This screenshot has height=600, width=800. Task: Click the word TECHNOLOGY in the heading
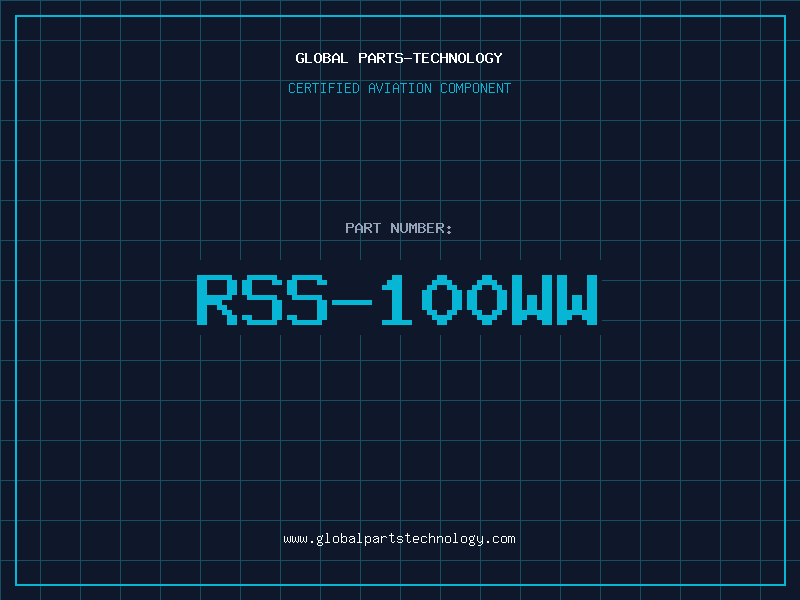(456, 58)
